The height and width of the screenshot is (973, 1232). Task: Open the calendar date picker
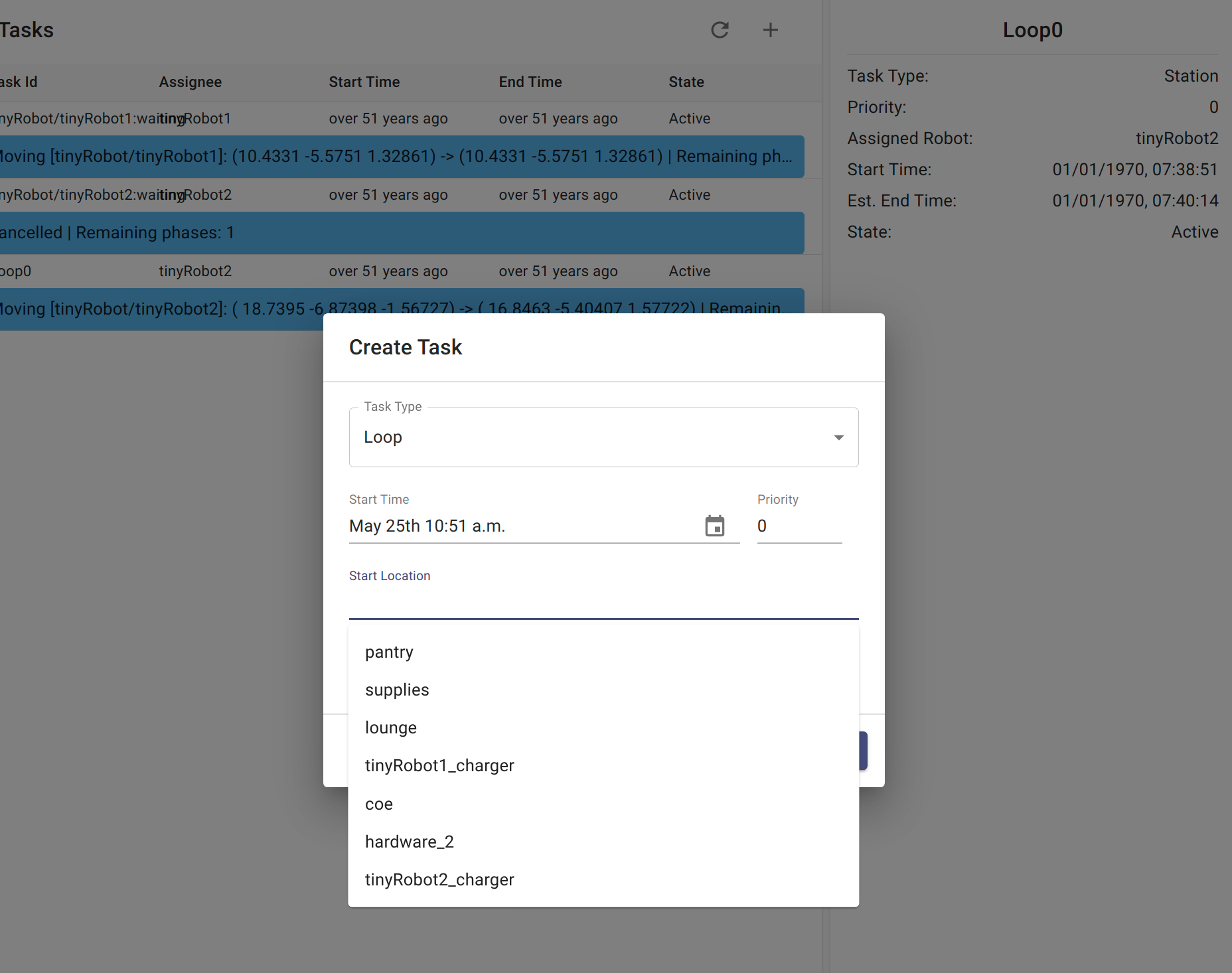716,526
